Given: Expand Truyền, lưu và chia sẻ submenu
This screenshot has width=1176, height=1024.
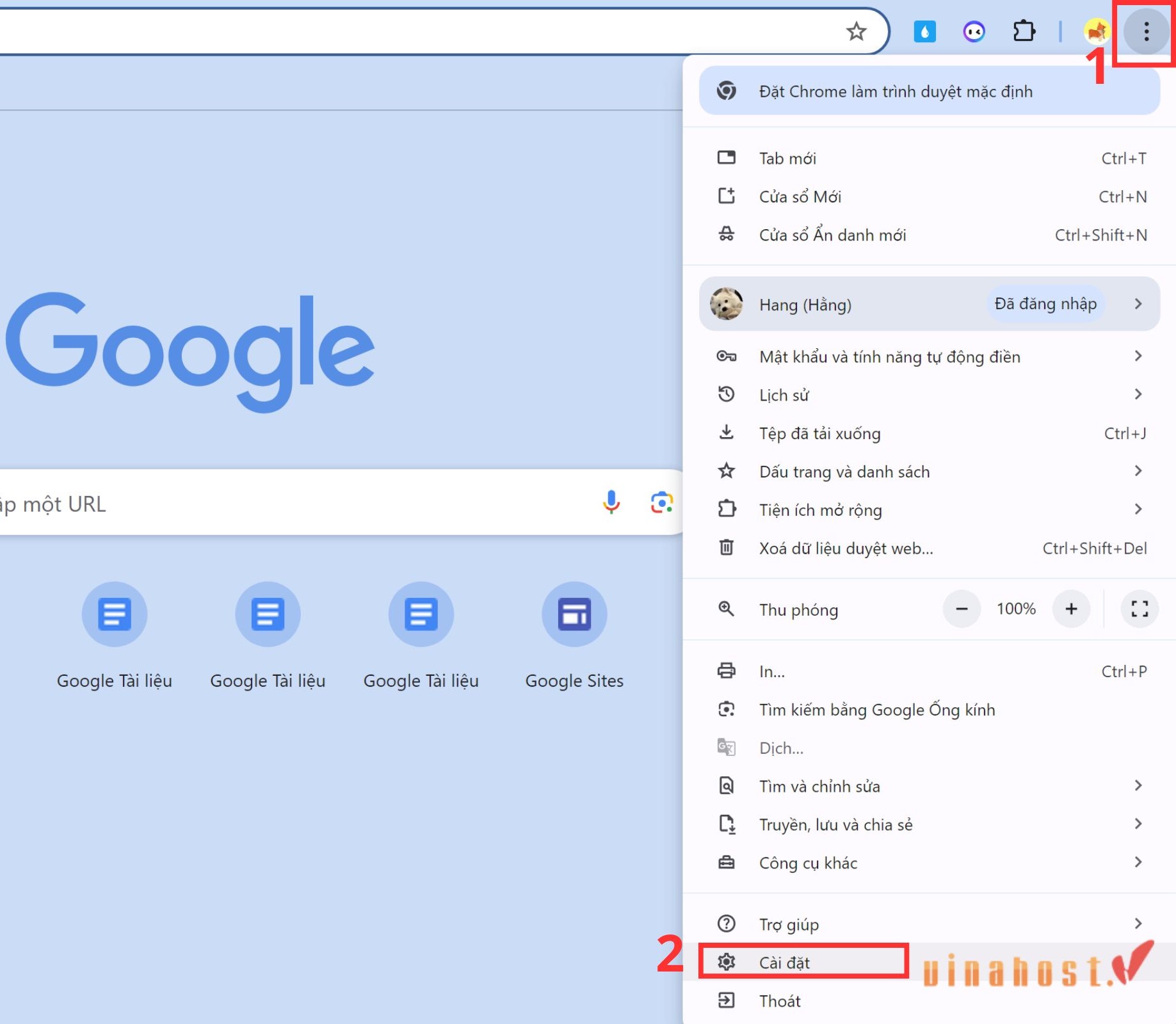Looking at the screenshot, I should (930, 824).
